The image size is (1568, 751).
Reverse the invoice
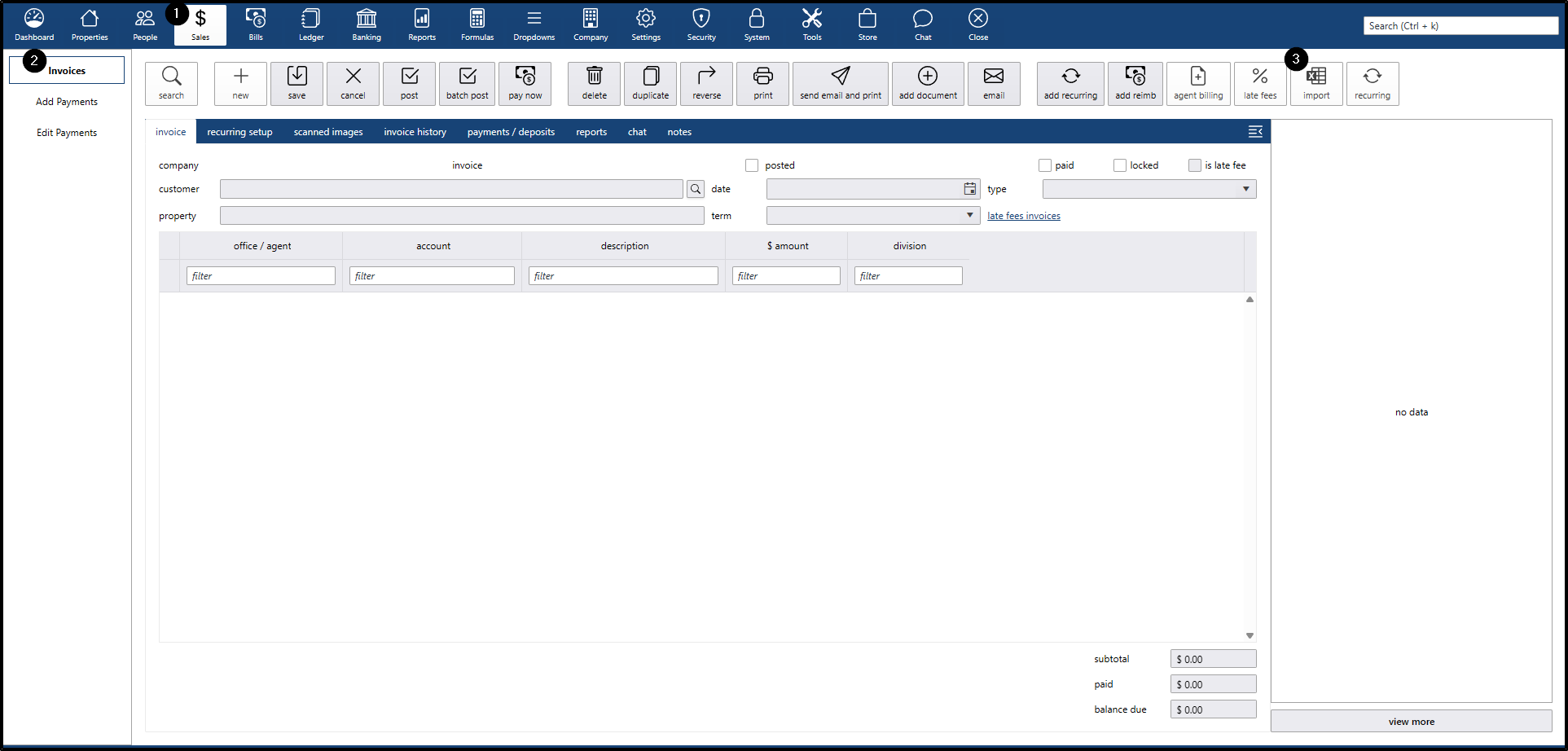coord(706,84)
